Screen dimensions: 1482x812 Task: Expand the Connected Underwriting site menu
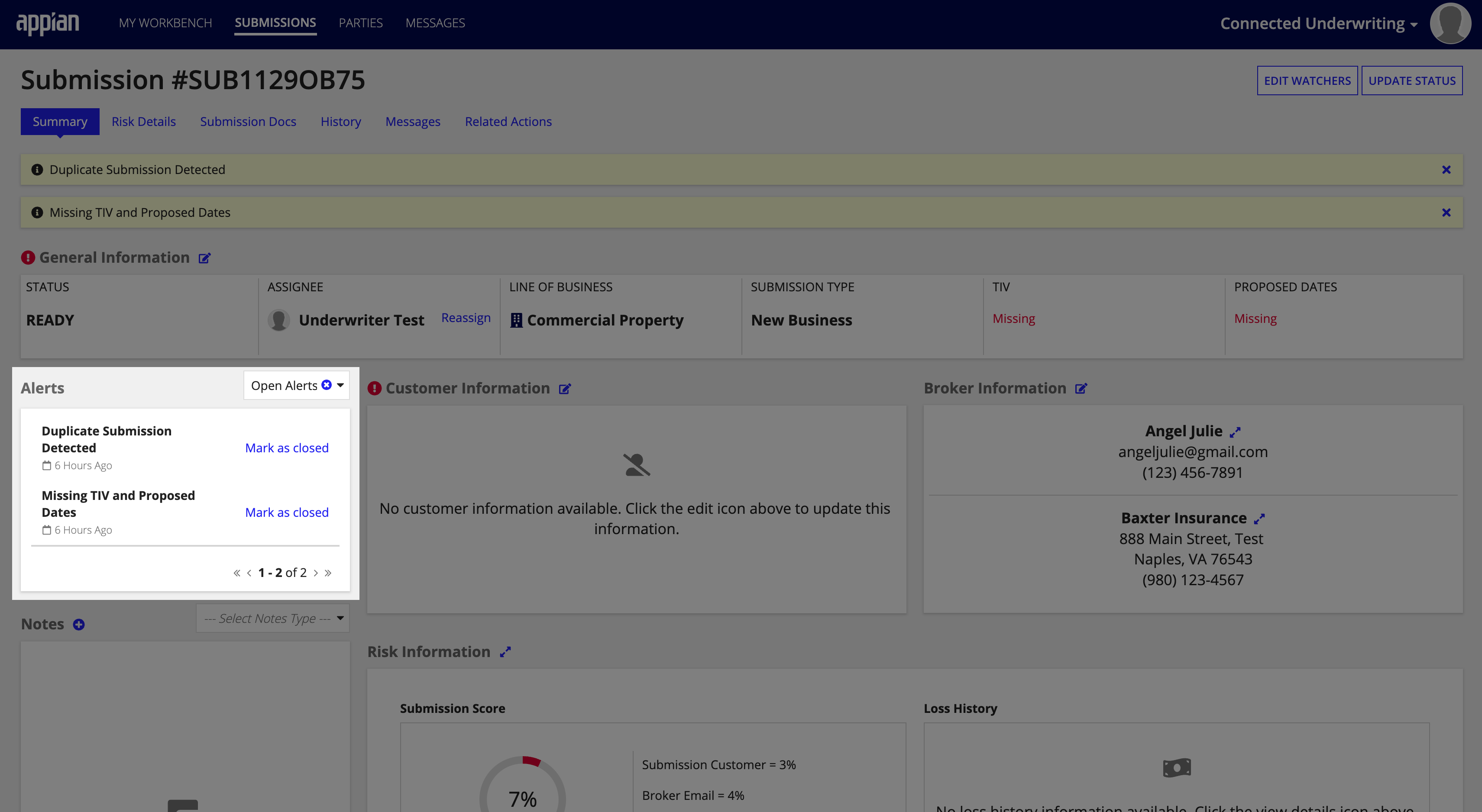(x=1319, y=23)
